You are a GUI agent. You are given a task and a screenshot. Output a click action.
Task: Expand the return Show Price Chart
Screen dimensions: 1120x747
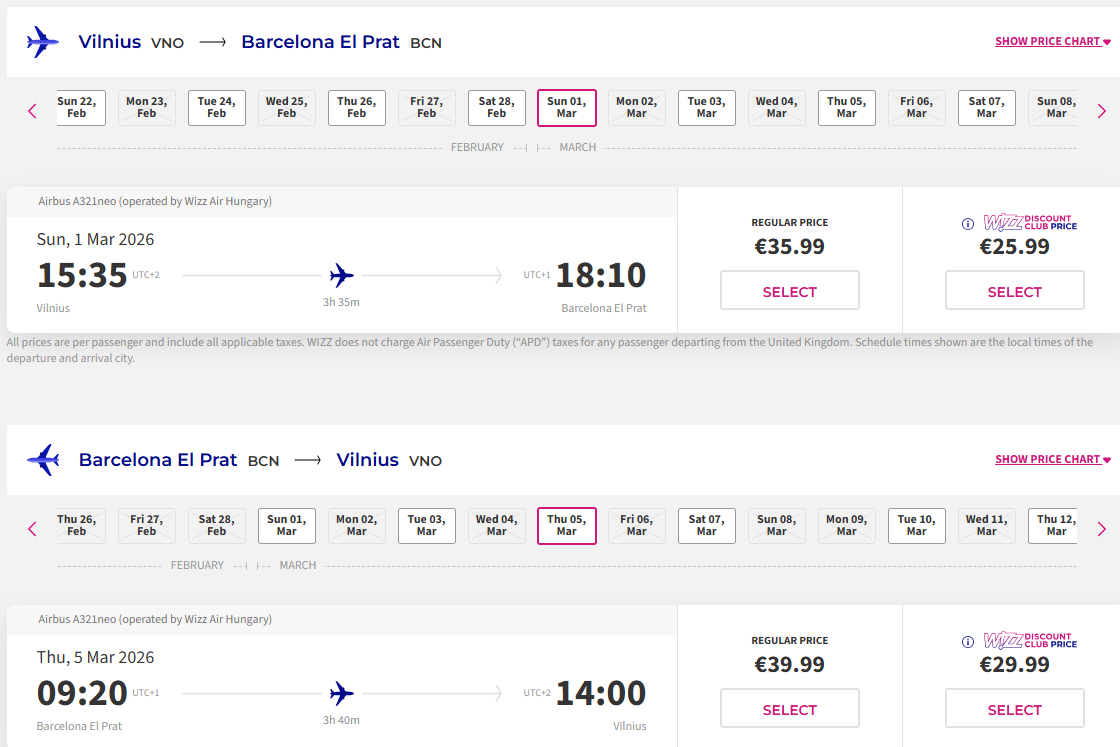[x=1052, y=460]
